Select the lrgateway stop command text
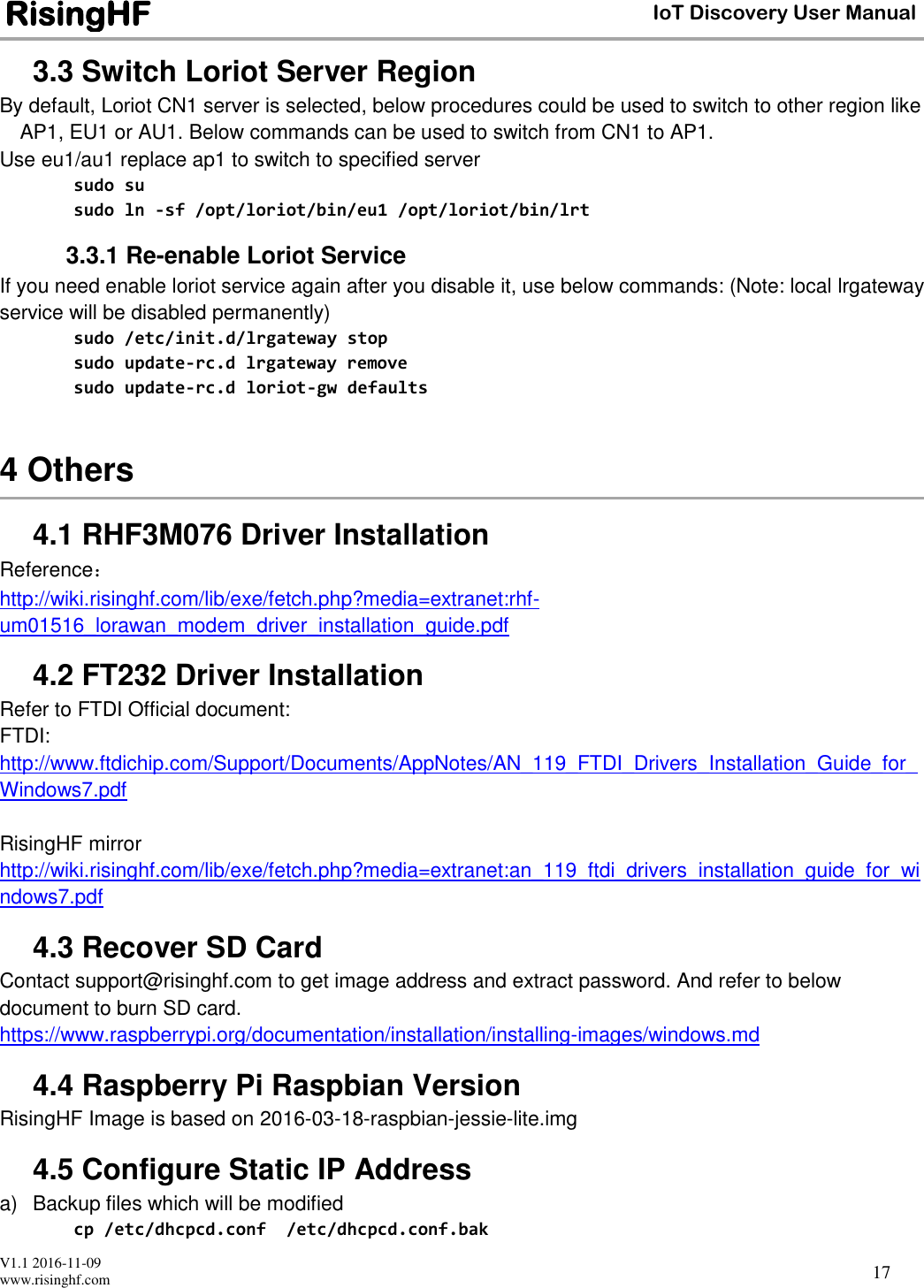Viewport: 924px width, 1288px height. [232, 337]
